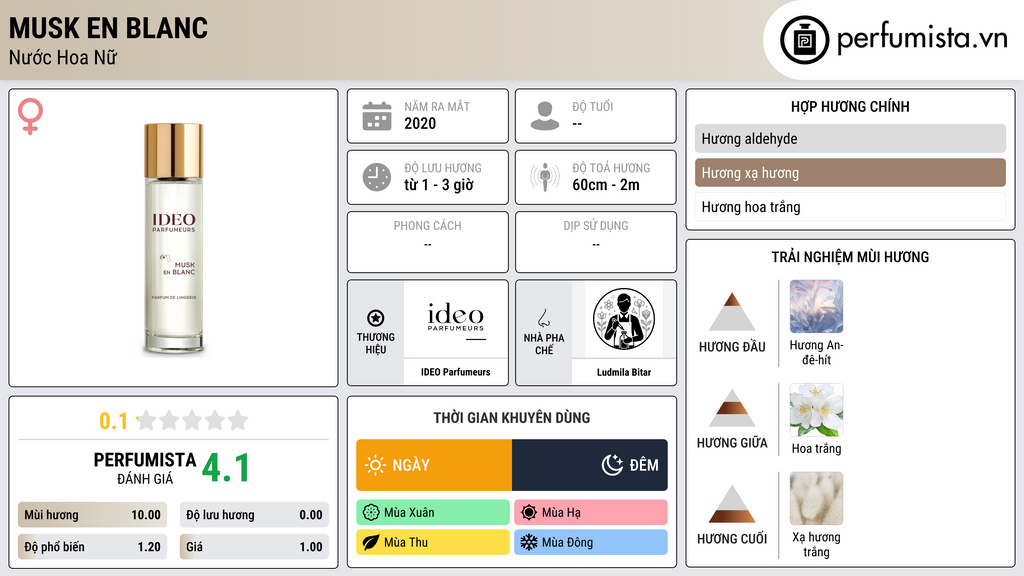Click the Mùa Xuân season tag

pyautogui.click(x=433, y=513)
